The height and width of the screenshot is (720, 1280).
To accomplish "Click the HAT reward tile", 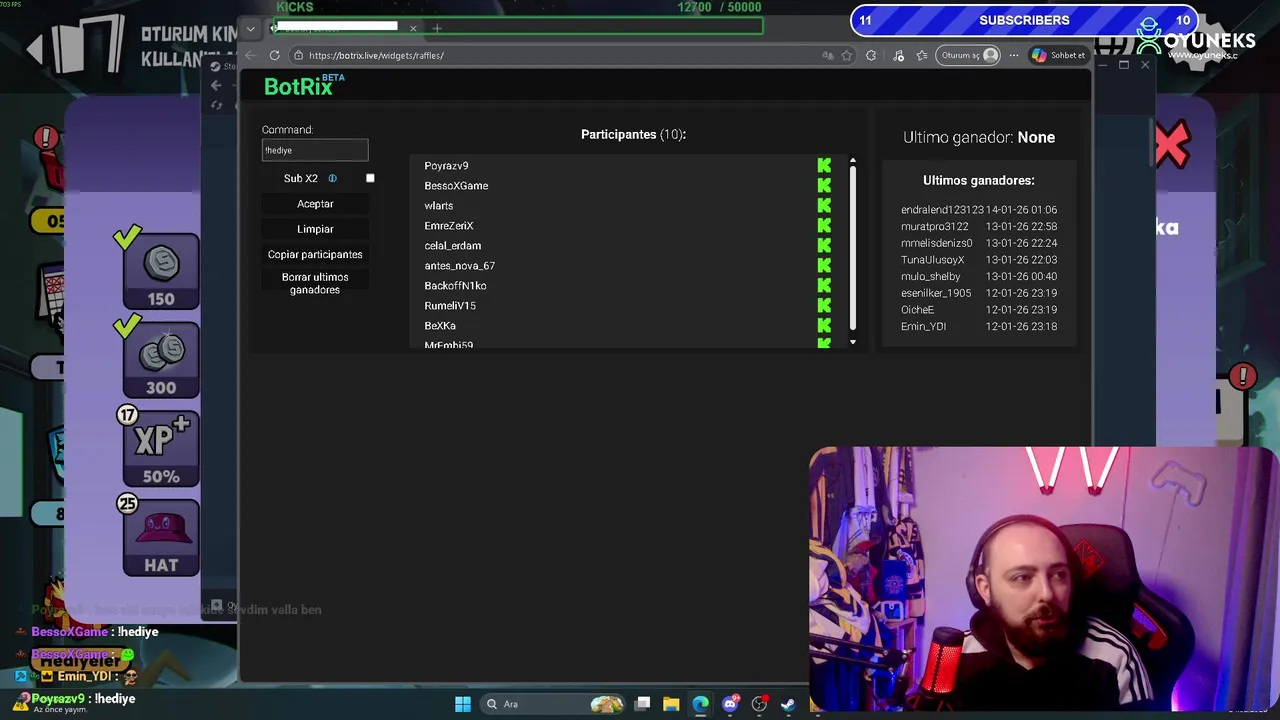I will 161,537.
